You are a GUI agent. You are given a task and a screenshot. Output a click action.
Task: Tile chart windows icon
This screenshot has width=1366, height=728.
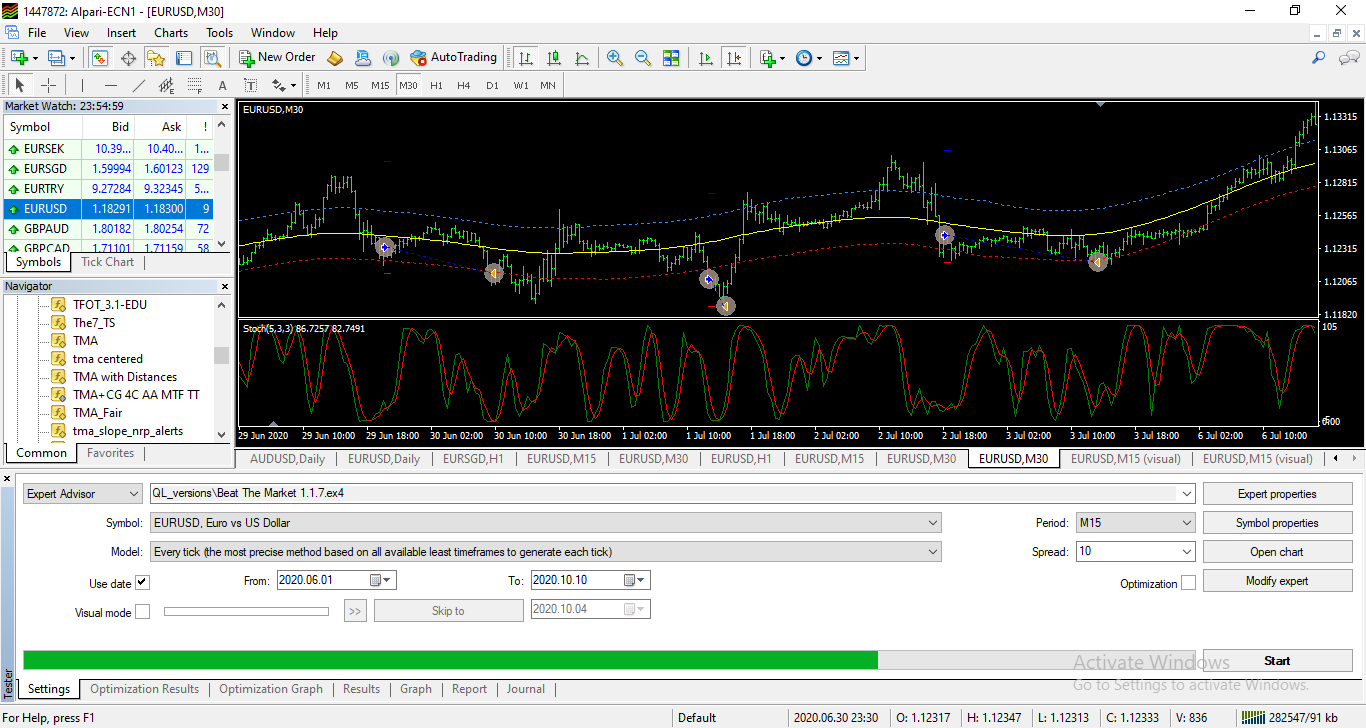point(671,58)
